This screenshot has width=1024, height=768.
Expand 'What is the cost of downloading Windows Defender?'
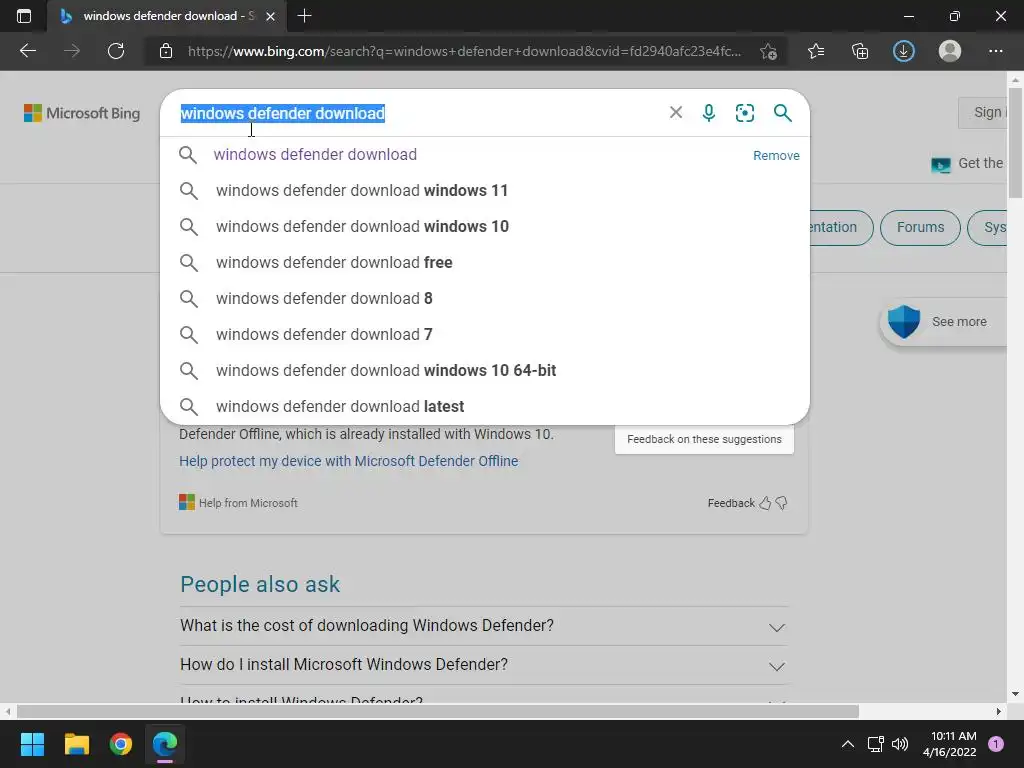tap(483, 626)
